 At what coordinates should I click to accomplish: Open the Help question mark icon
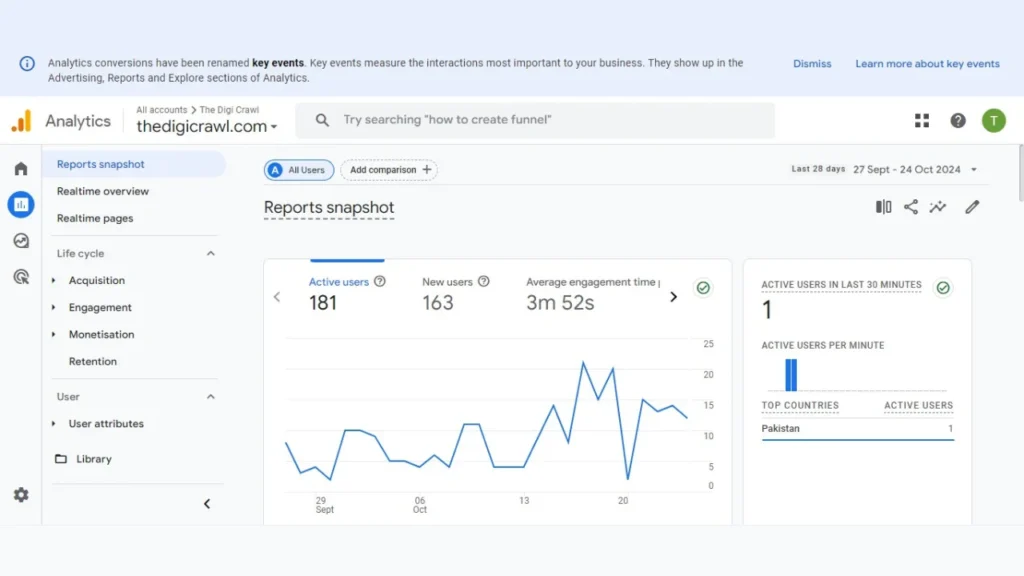pyautogui.click(x=957, y=121)
